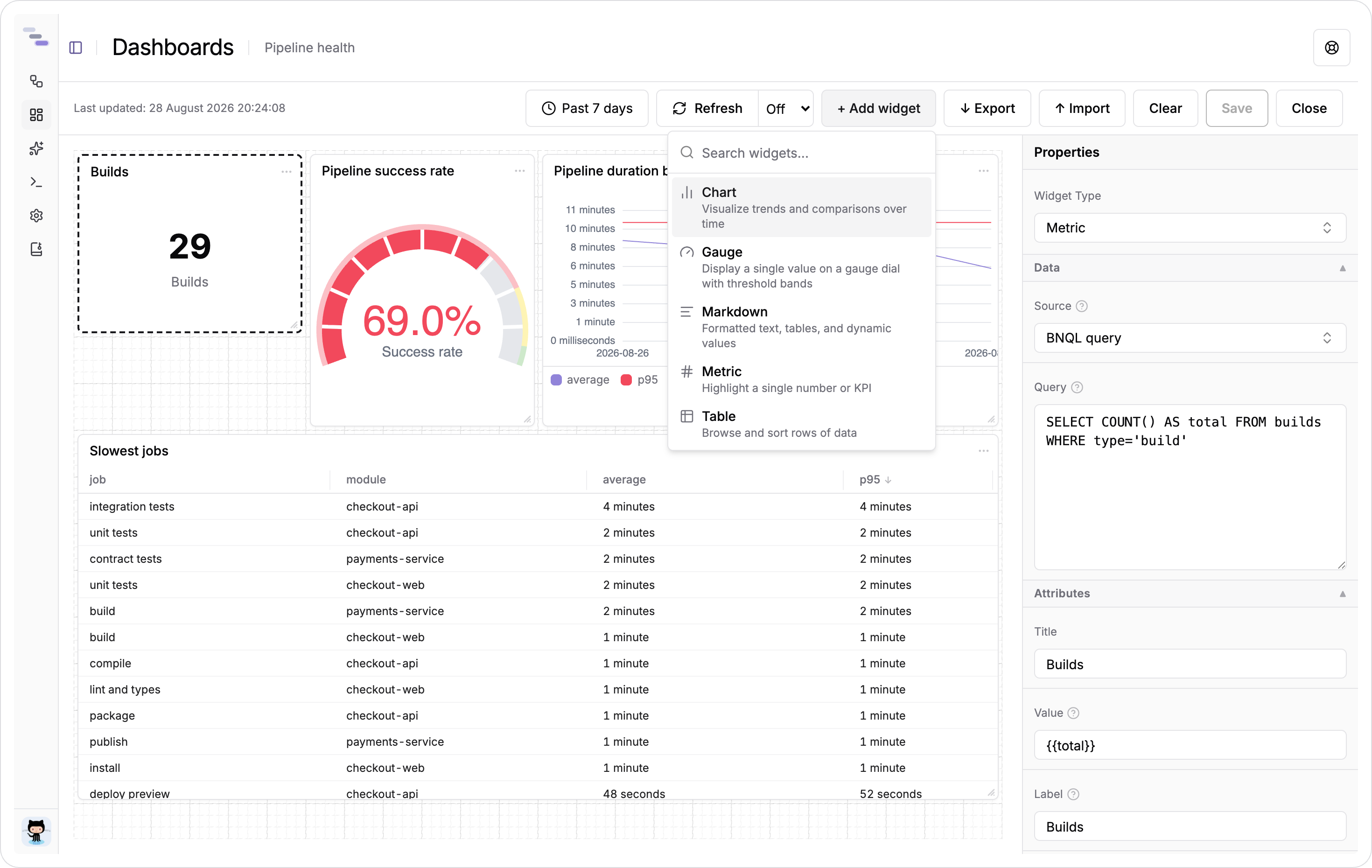Click the Add widget button

(879, 108)
